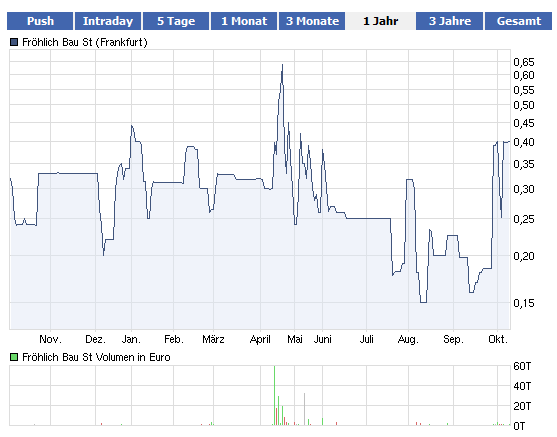This screenshot has width=557, height=437.
Task: Click the 'Juli' axis label
Action: (366, 339)
